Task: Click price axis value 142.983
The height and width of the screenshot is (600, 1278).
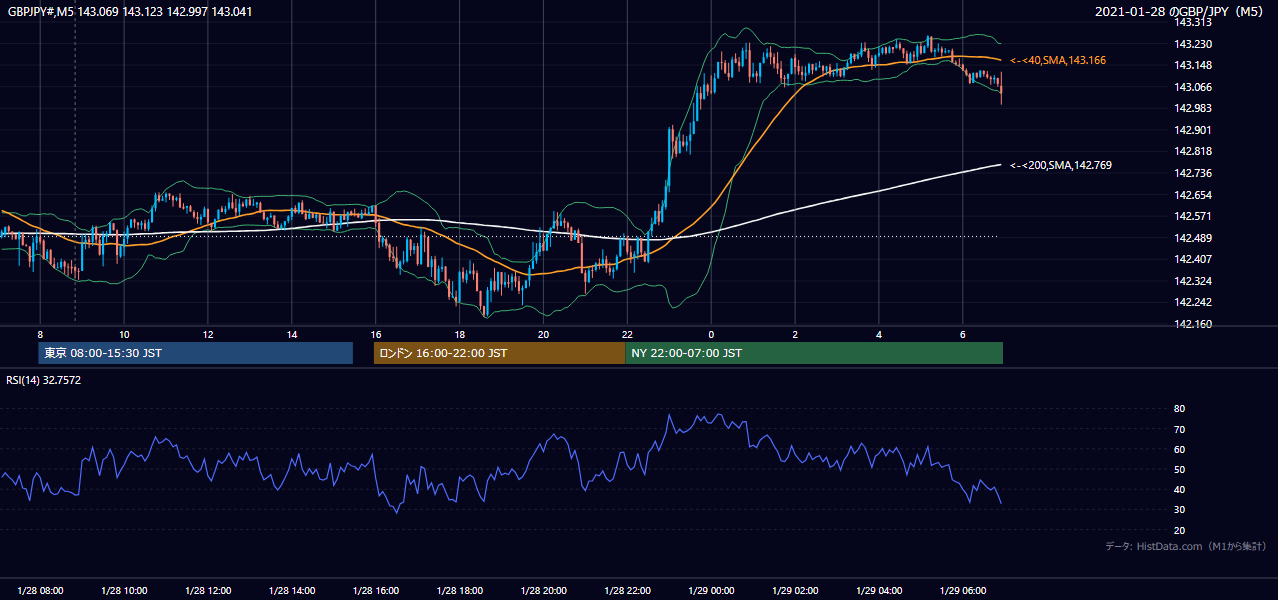Action: coord(1193,108)
